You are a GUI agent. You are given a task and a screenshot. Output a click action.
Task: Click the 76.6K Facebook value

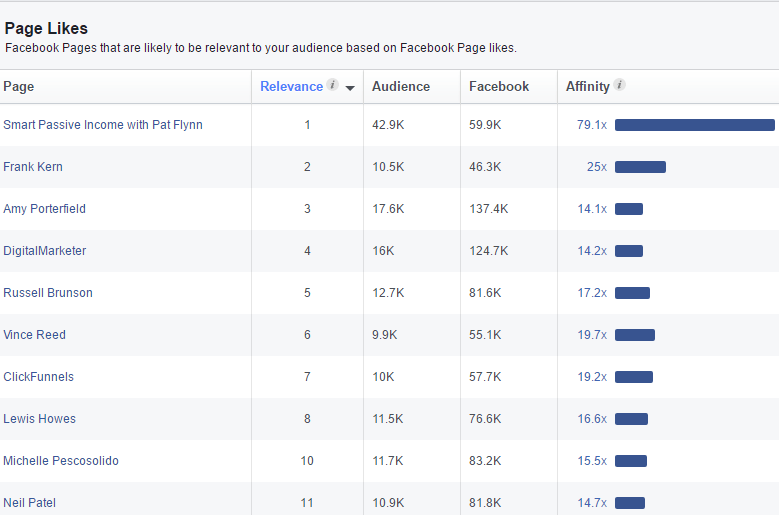(485, 419)
